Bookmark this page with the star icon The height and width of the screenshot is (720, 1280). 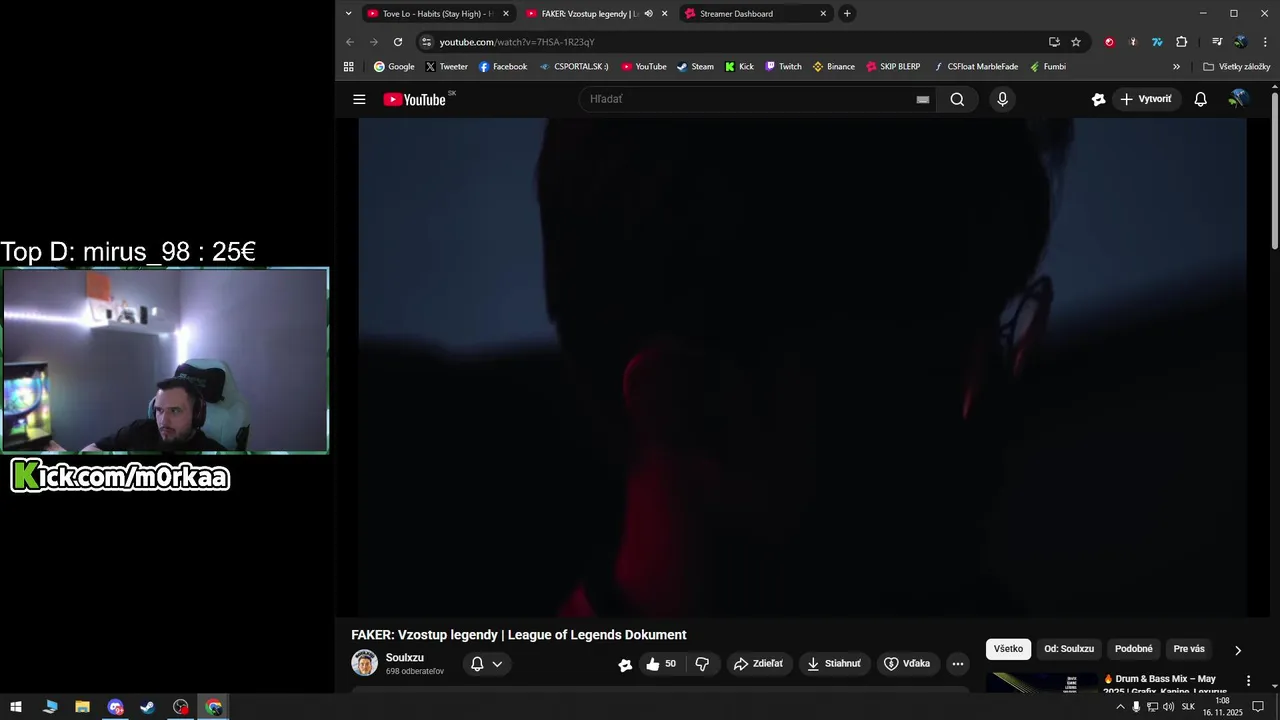tap(1076, 42)
